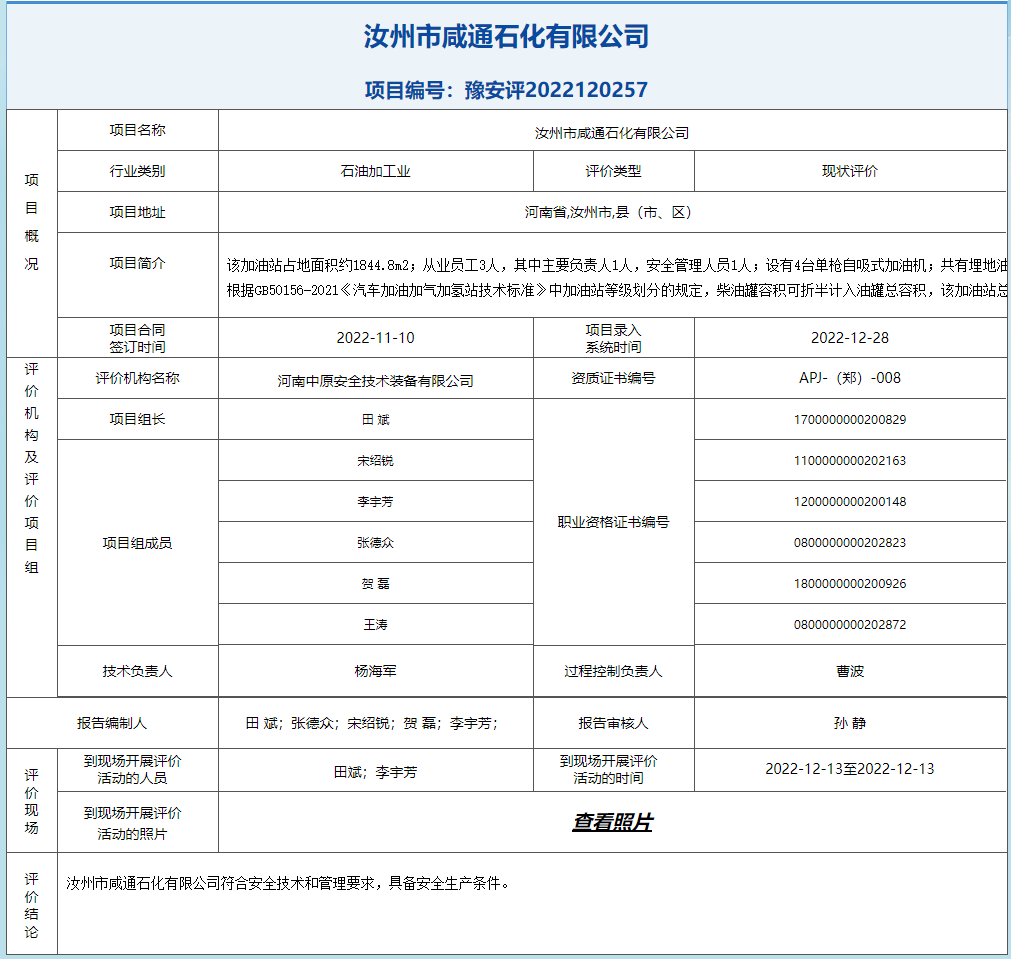Click process control lead 曹波
Image resolution: width=1011 pixels, height=959 pixels.
850,671
